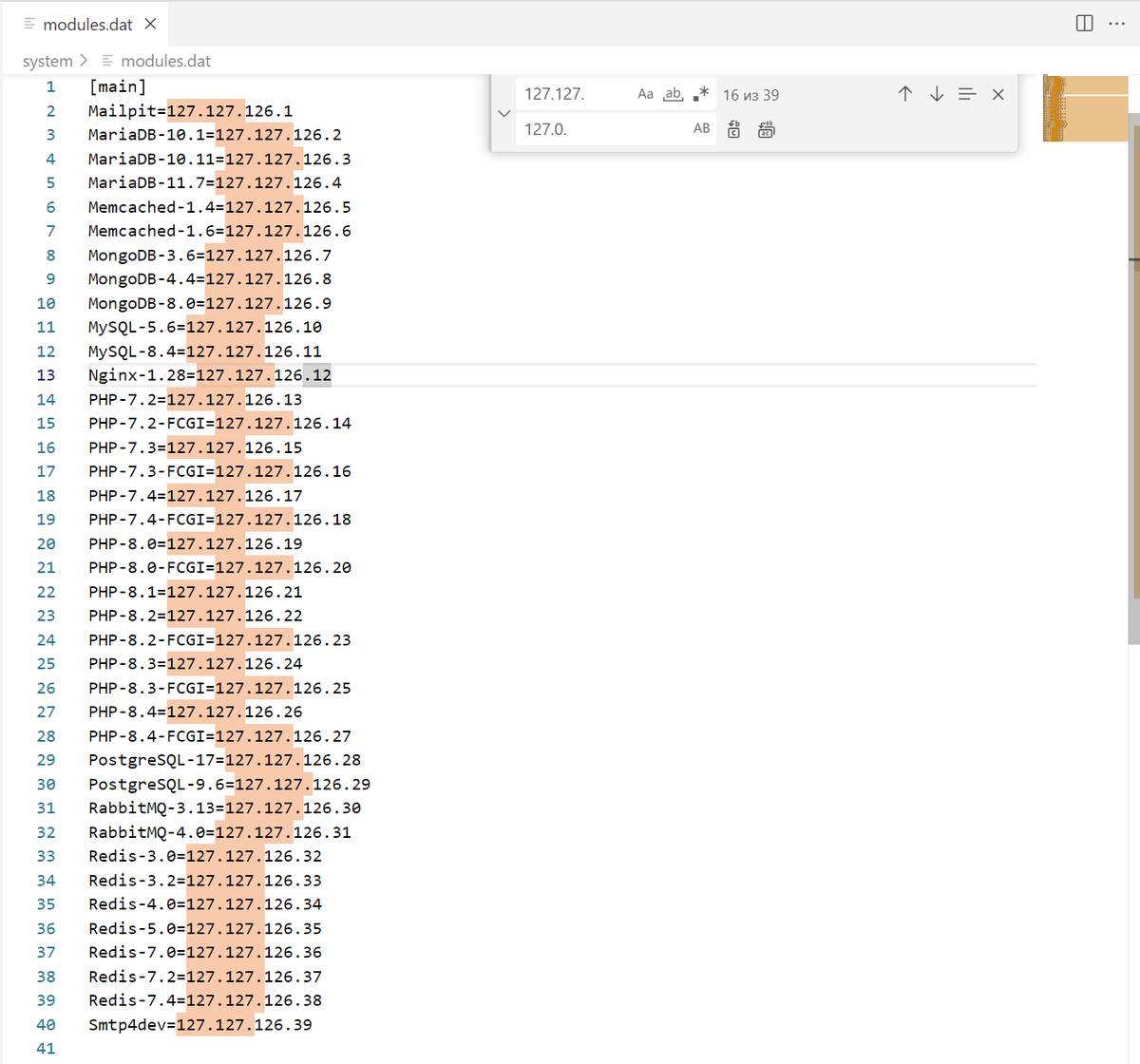Toggle Match Whole Word option
Screen dimensions: 1140x1064
(673, 94)
